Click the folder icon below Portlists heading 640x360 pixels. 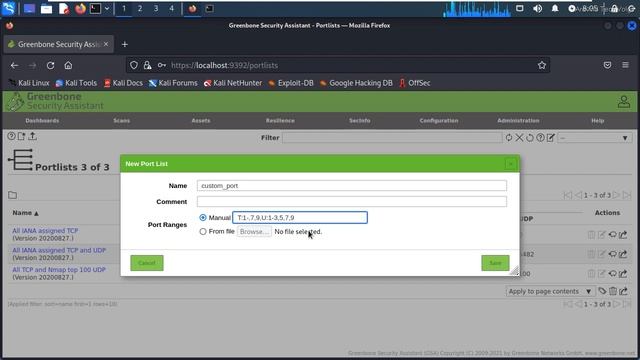(x=13, y=195)
